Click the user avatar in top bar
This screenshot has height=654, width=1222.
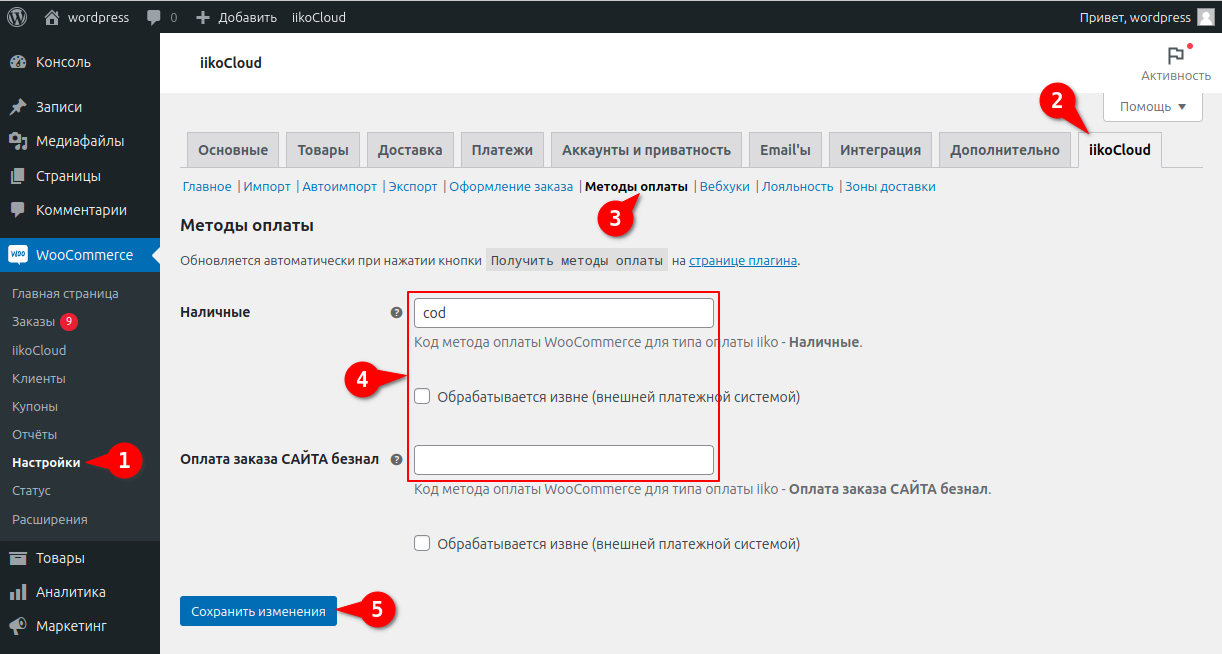coord(1207,17)
